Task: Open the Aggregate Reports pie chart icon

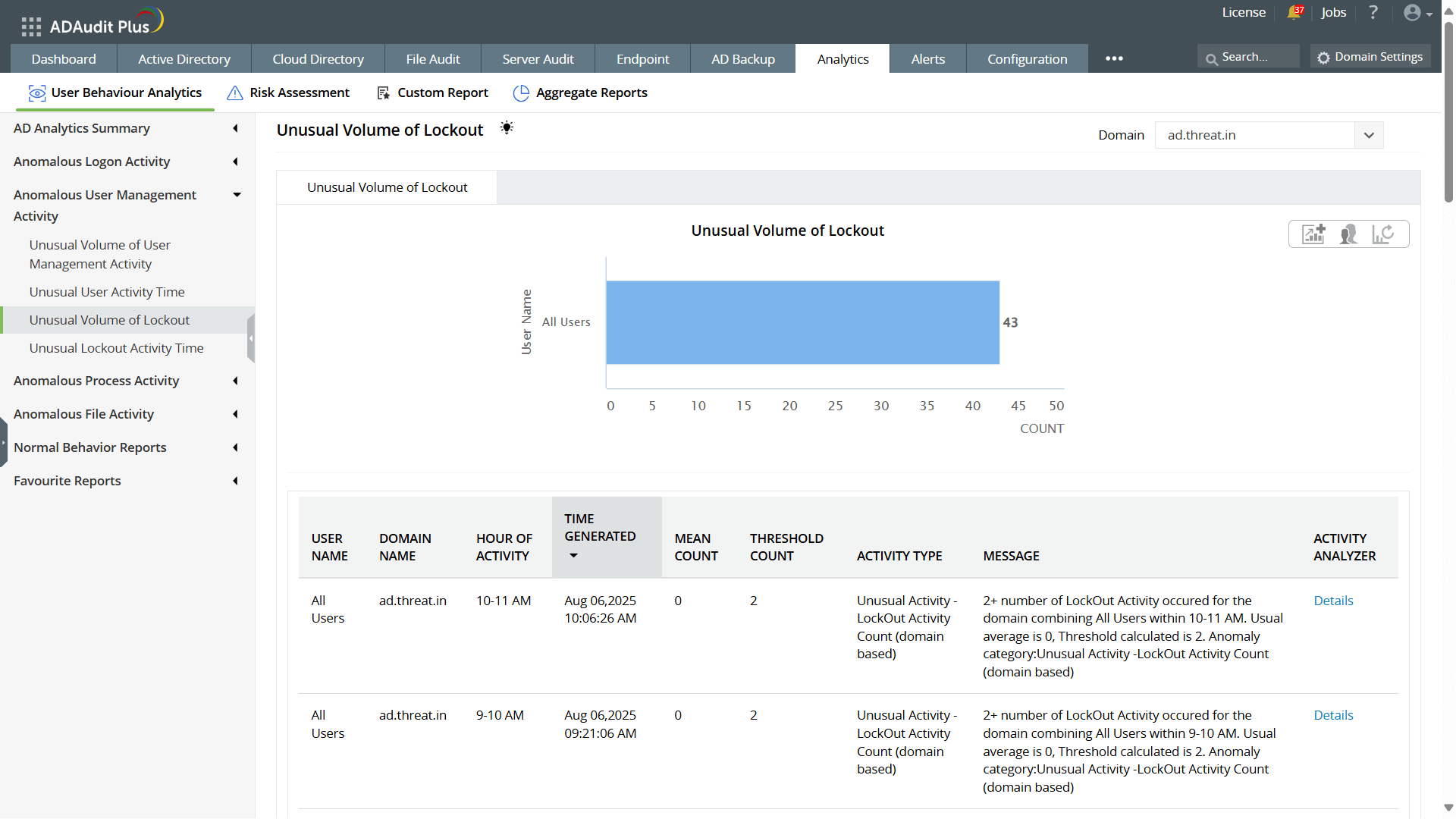Action: (x=521, y=92)
